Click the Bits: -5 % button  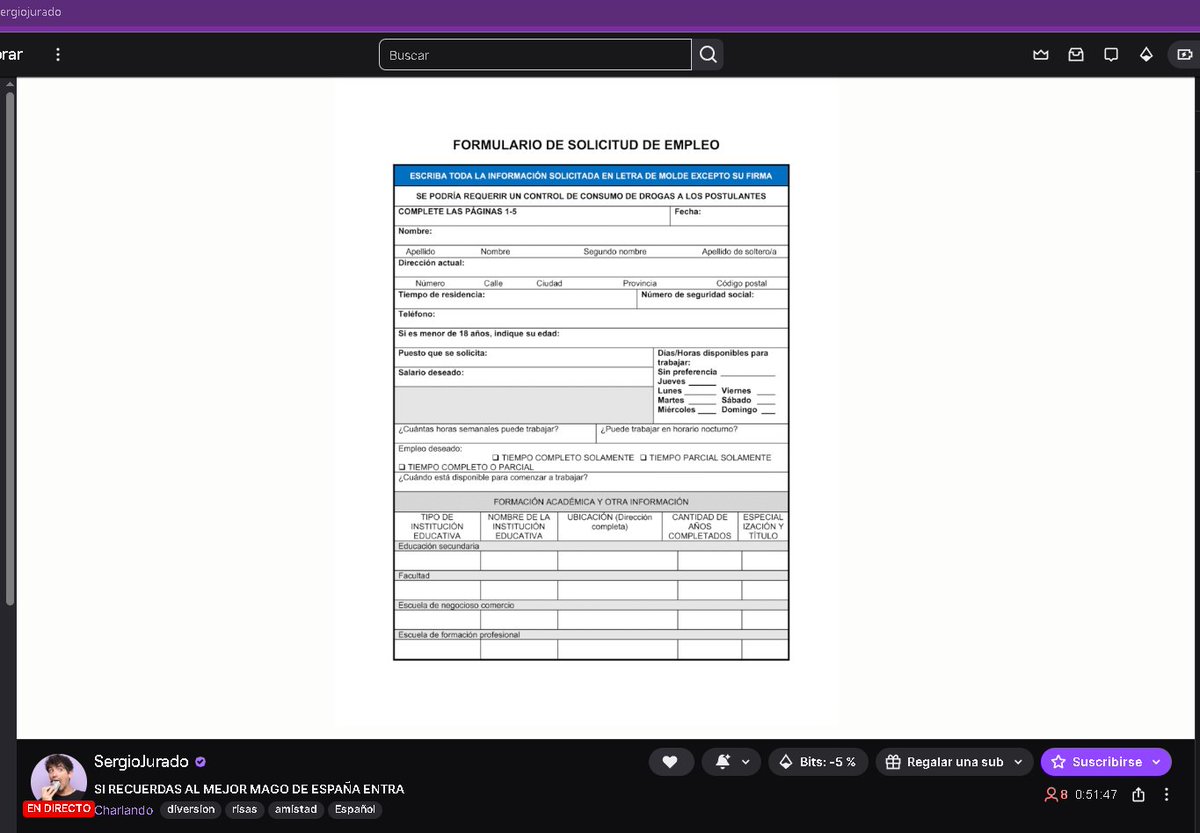(x=817, y=762)
